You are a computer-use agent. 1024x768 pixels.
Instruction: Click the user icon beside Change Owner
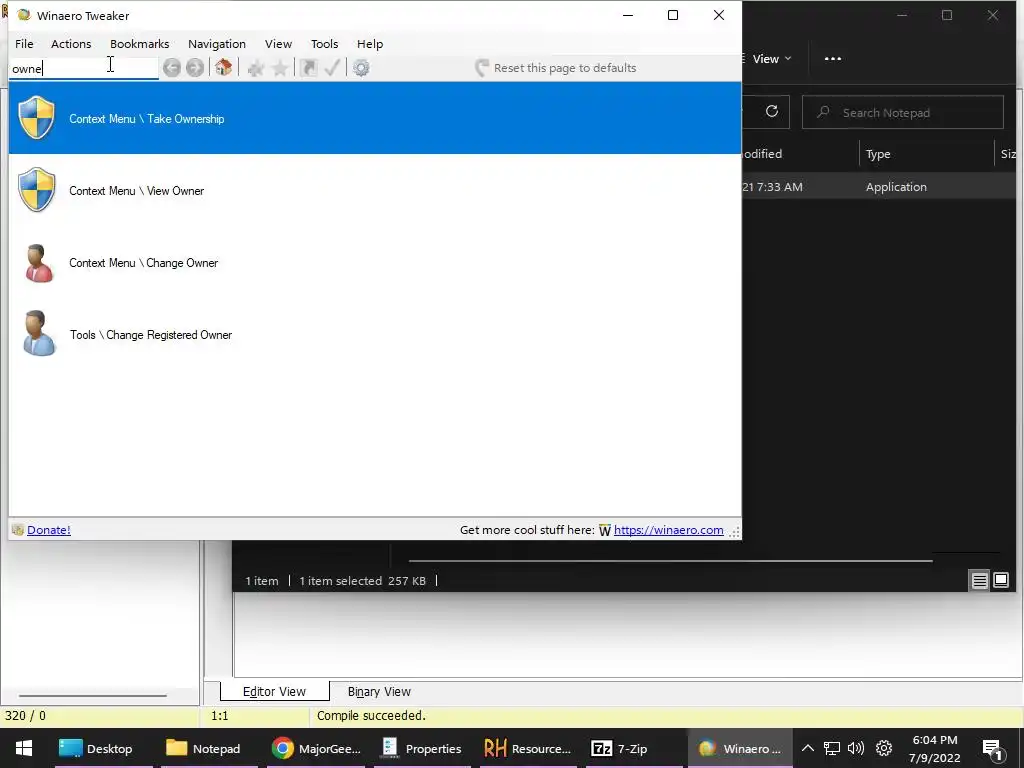pyautogui.click(x=38, y=263)
